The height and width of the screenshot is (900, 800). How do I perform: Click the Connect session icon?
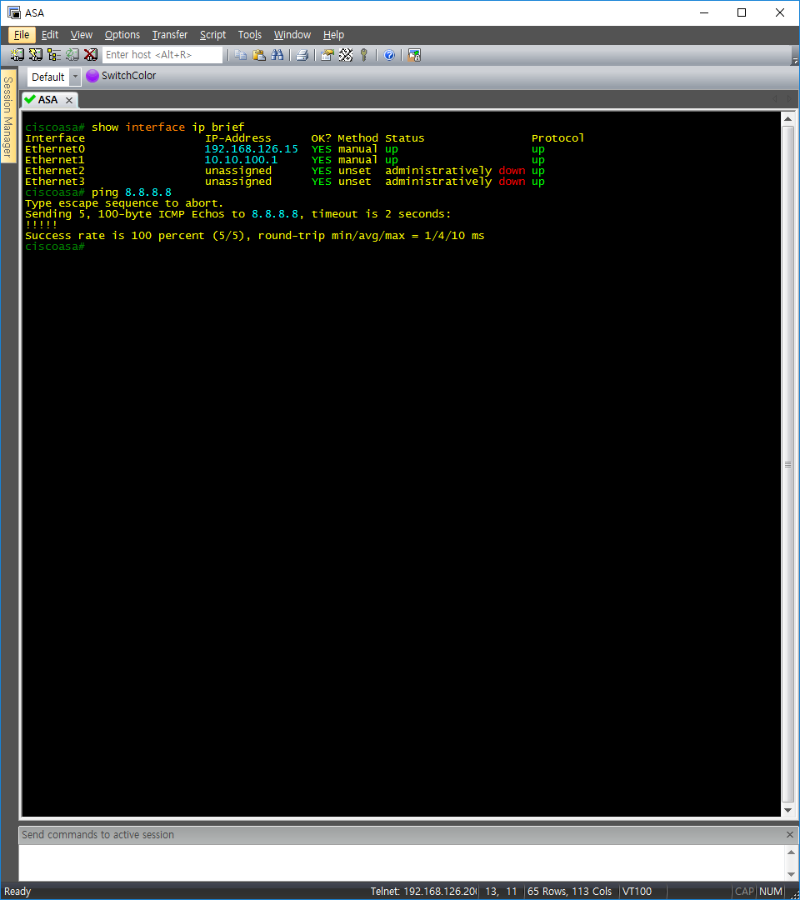pos(17,55)
